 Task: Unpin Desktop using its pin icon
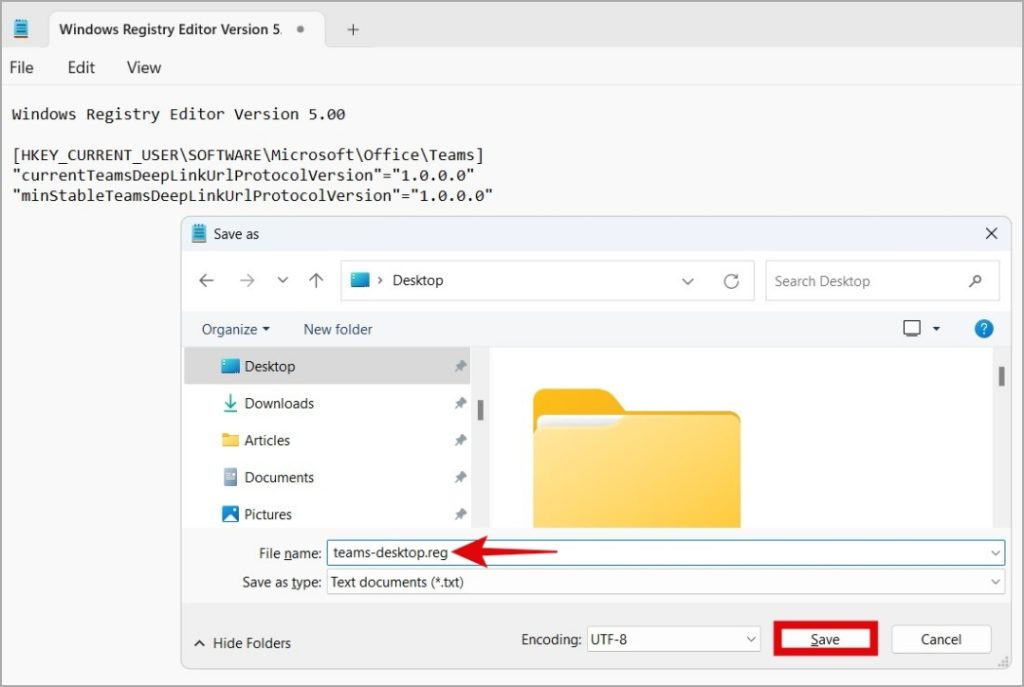coord(460,366)
